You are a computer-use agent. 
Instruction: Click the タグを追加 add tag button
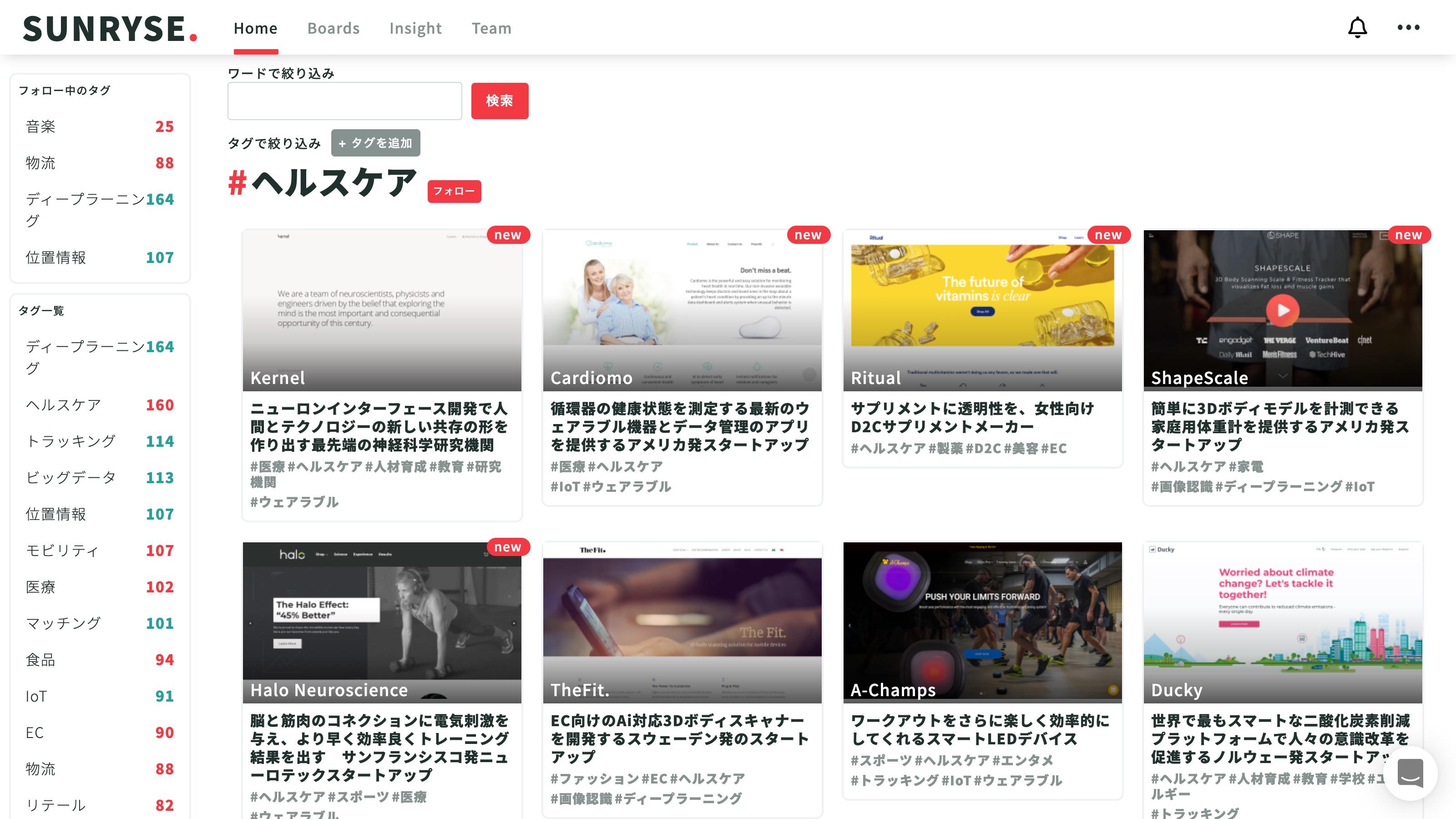point(375,143)
